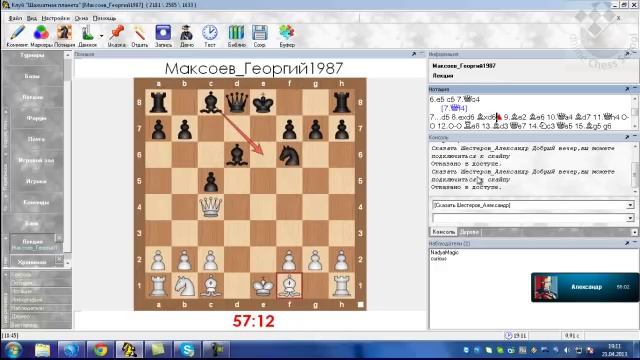This screenshot has height=360, width=640.
Task: Click the red pushpin pointer tool
Action: [117, 33]
